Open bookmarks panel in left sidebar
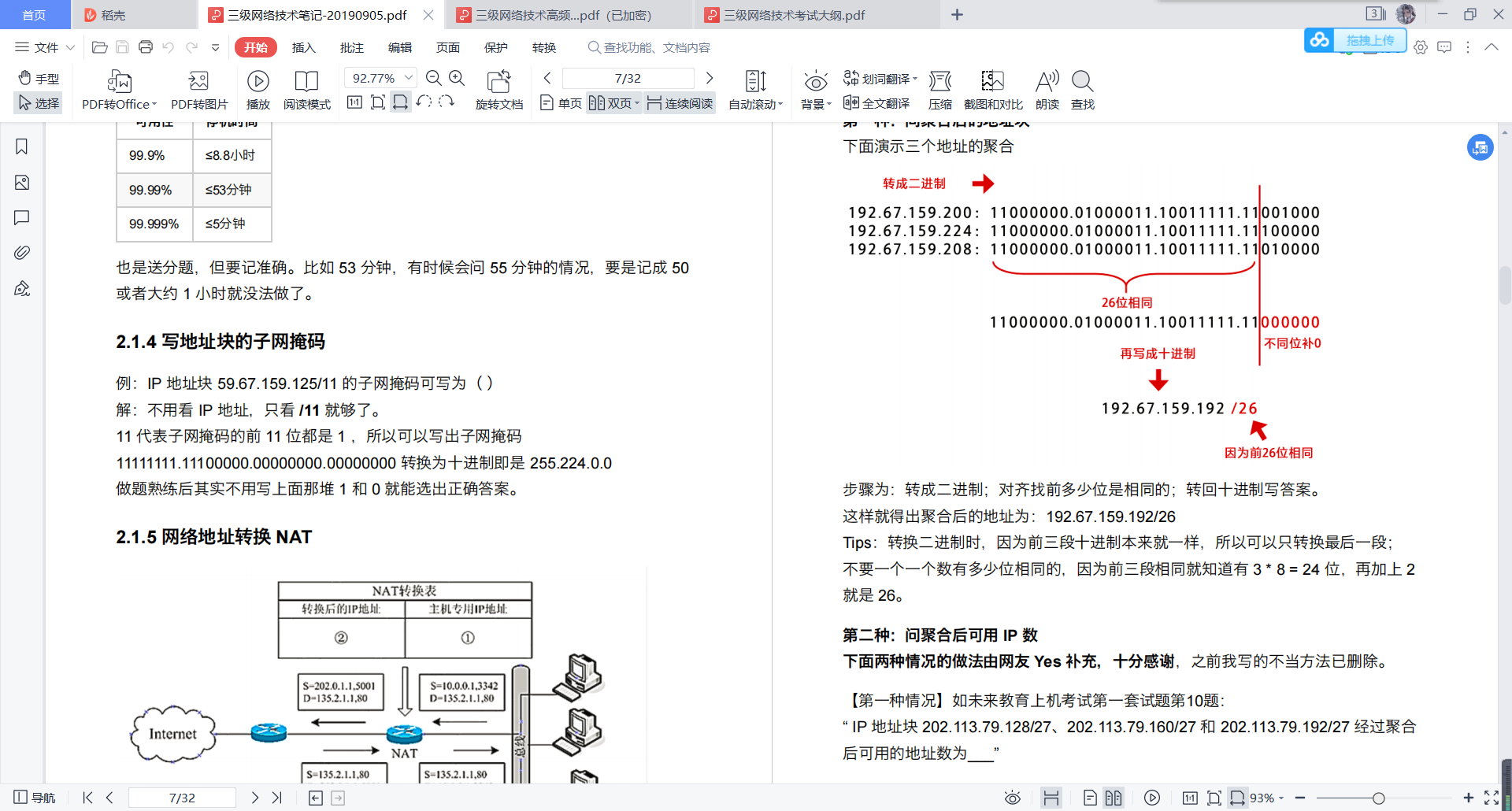The height and width of the screenshot is (811, 1512). point(22,146)
